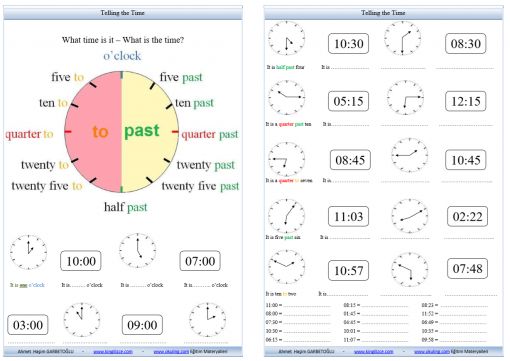Screen dimensions: 510x361
Task: Click the 10:30 time box
Action: pyautogui.click(x=348, y=43)
